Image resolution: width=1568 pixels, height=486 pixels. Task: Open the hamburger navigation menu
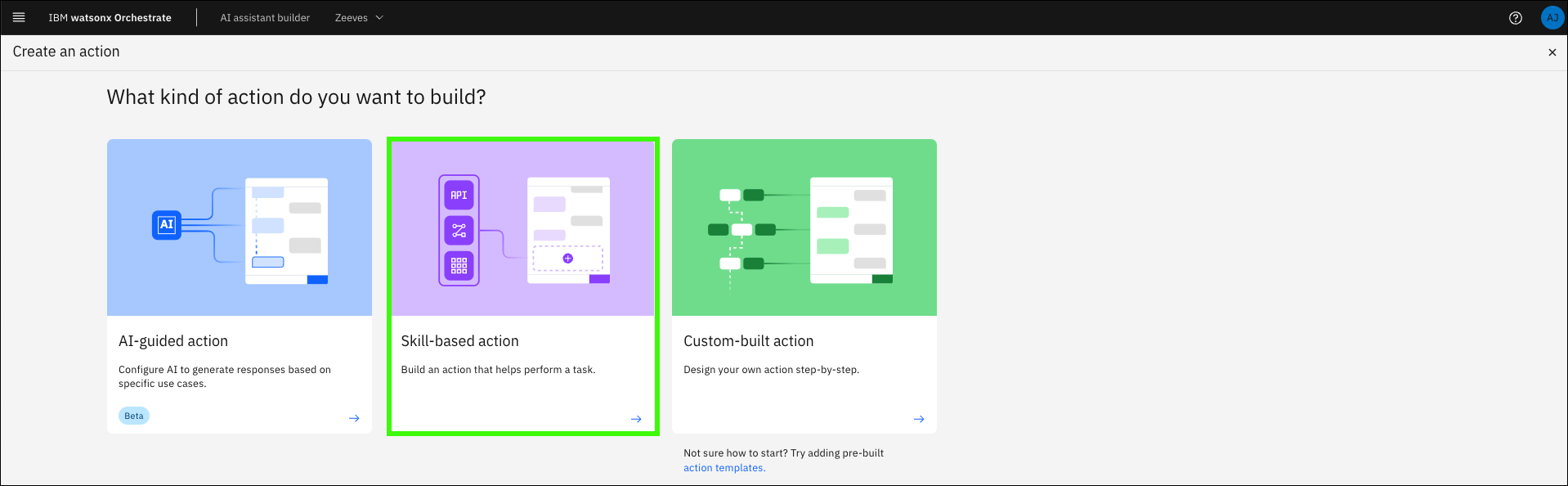click(19, 17)
